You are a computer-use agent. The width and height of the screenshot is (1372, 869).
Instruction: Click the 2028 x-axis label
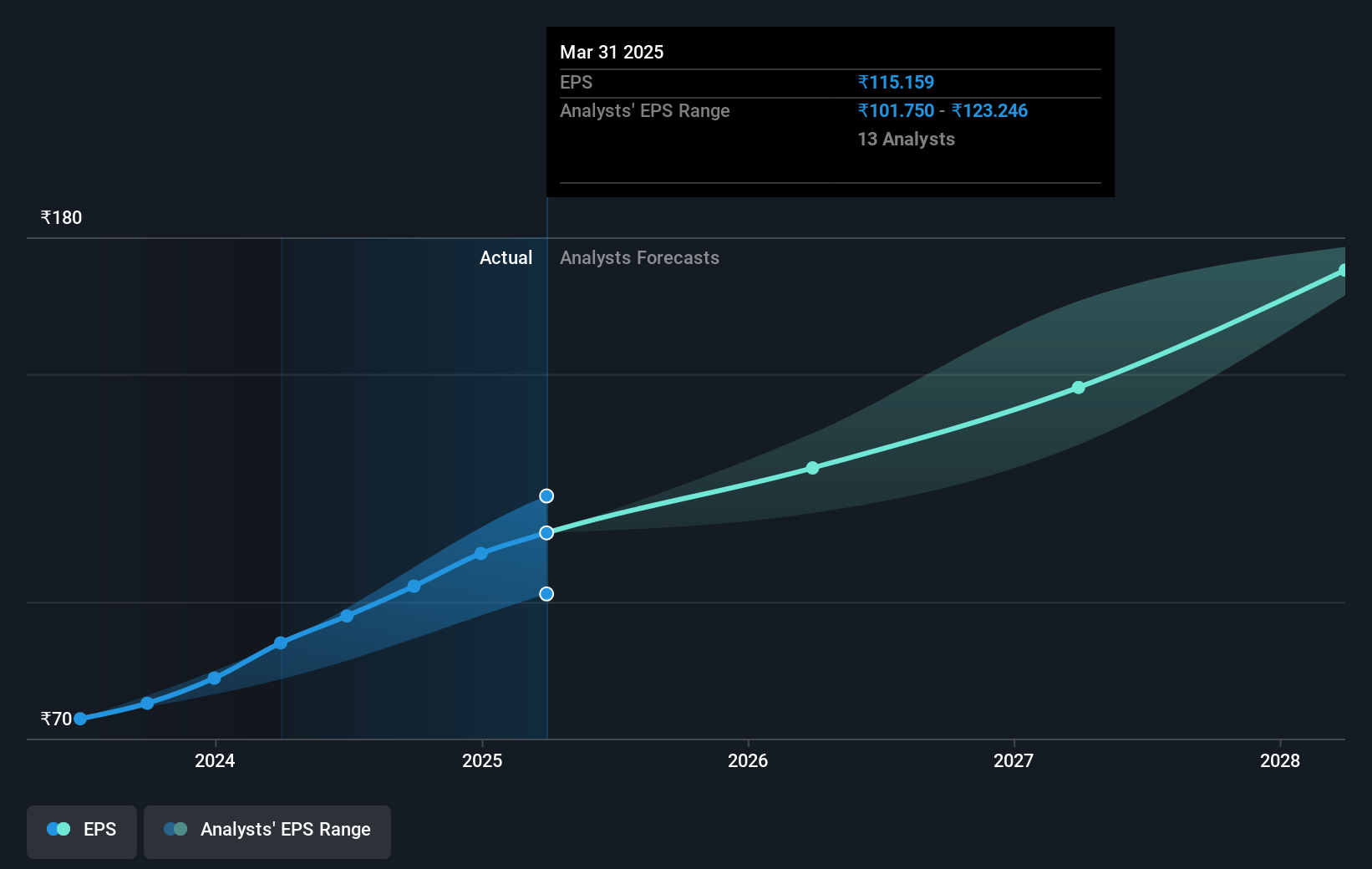tap(1280, 760)
